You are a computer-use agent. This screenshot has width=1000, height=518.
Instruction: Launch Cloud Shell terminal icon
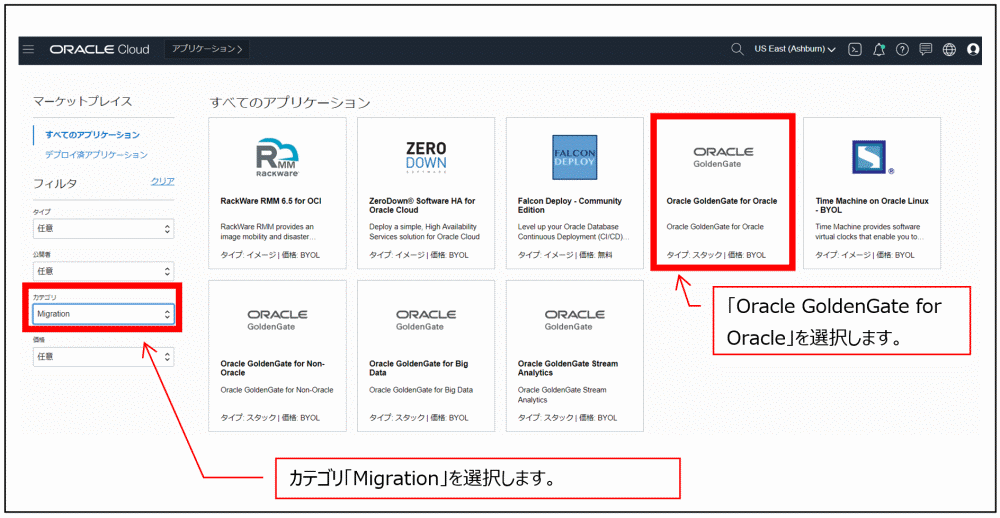click(x=855, y=50)
